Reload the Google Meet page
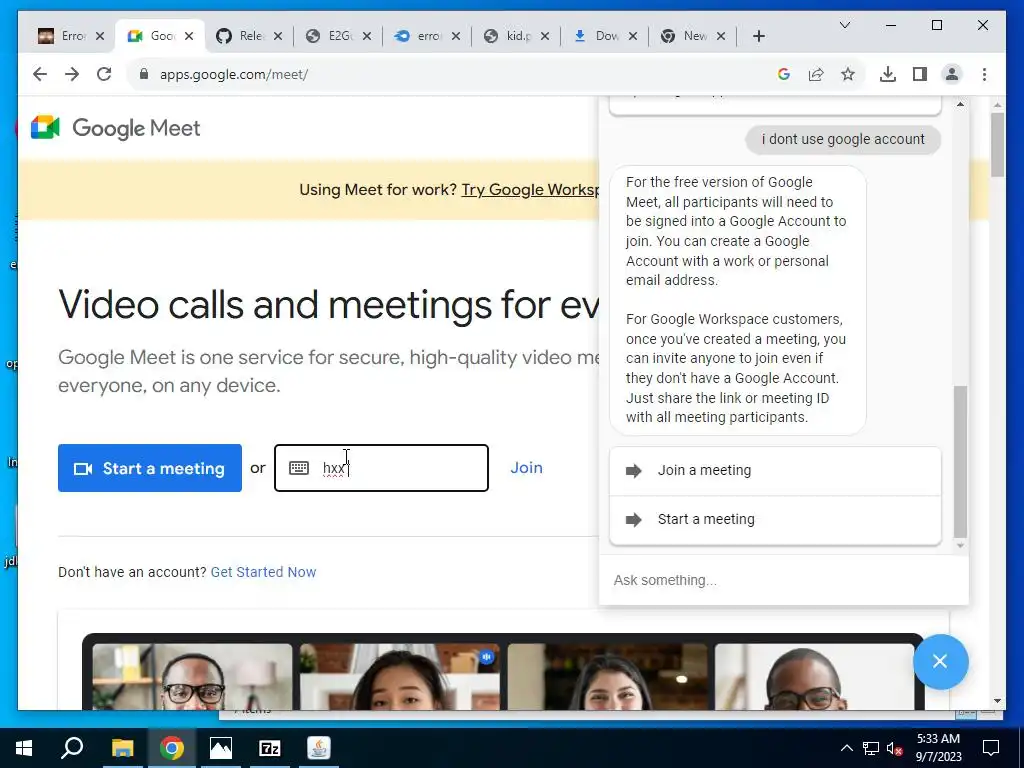This screenshot has width=1024, height=768. coord(104,74)
